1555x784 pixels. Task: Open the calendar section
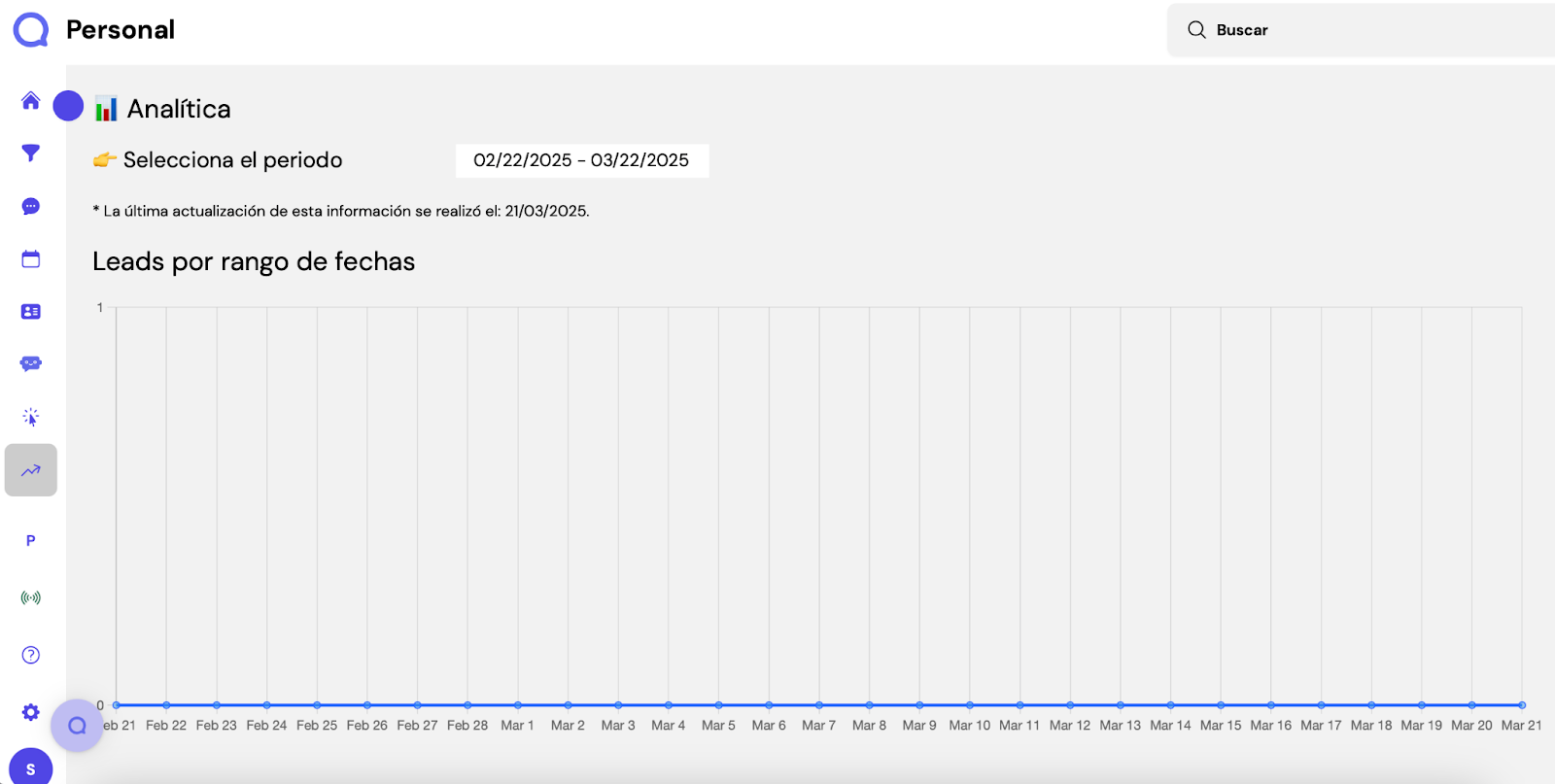tap(31, 258)
